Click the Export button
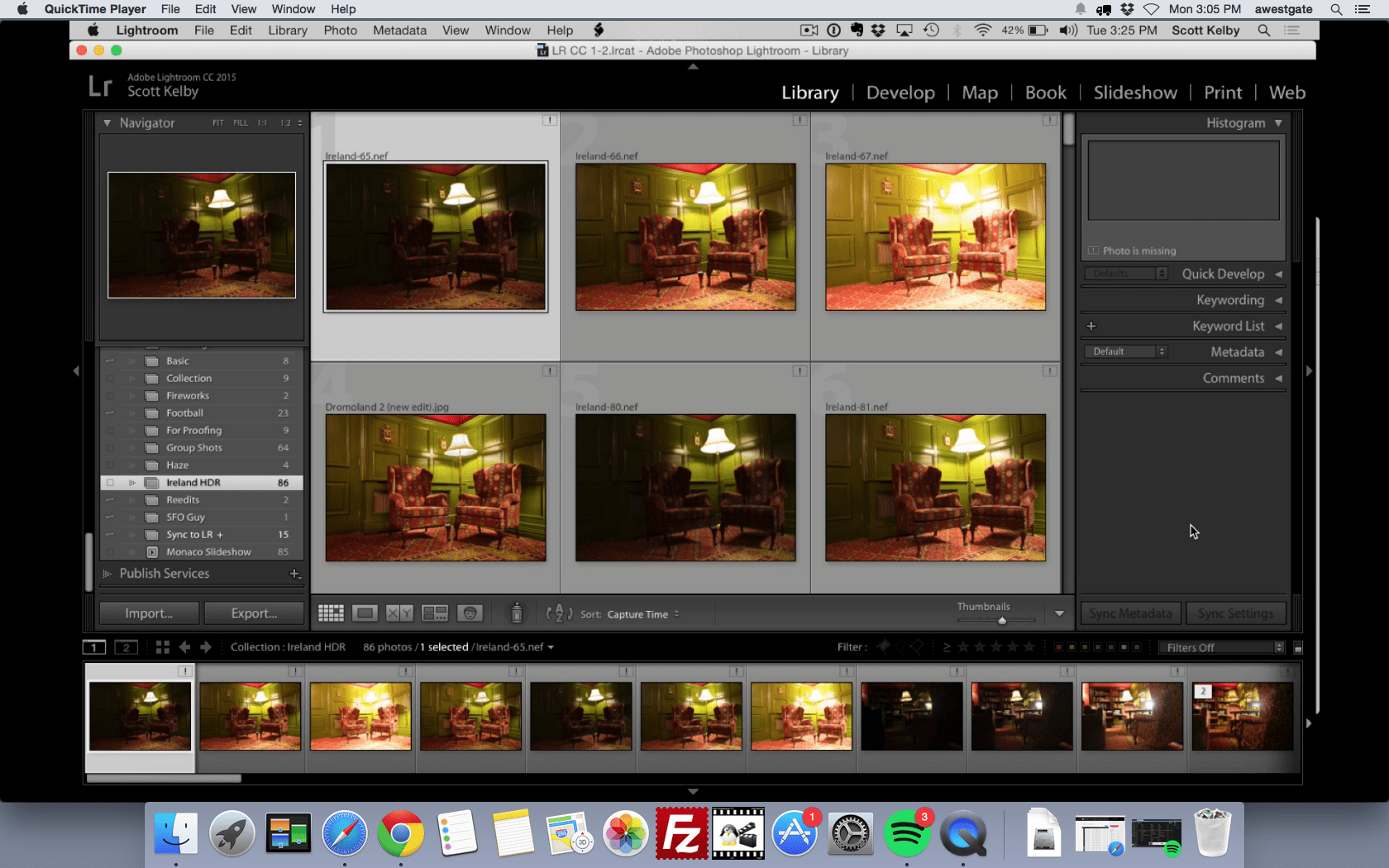1389x868 pixels. pyautogui.click(x=254, y=613)
